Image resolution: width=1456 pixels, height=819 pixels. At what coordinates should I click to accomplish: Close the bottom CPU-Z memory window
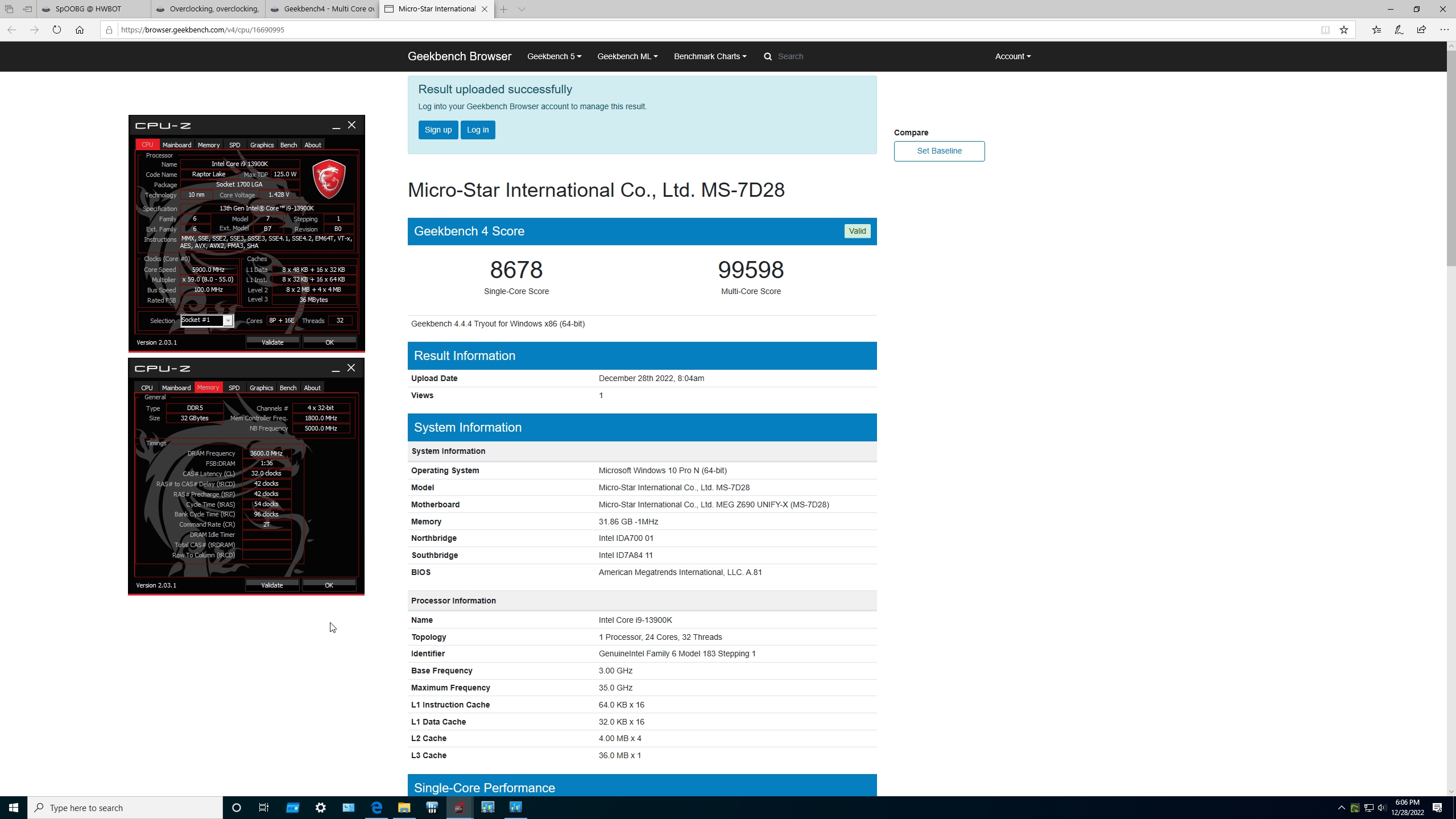pos(351,368)
